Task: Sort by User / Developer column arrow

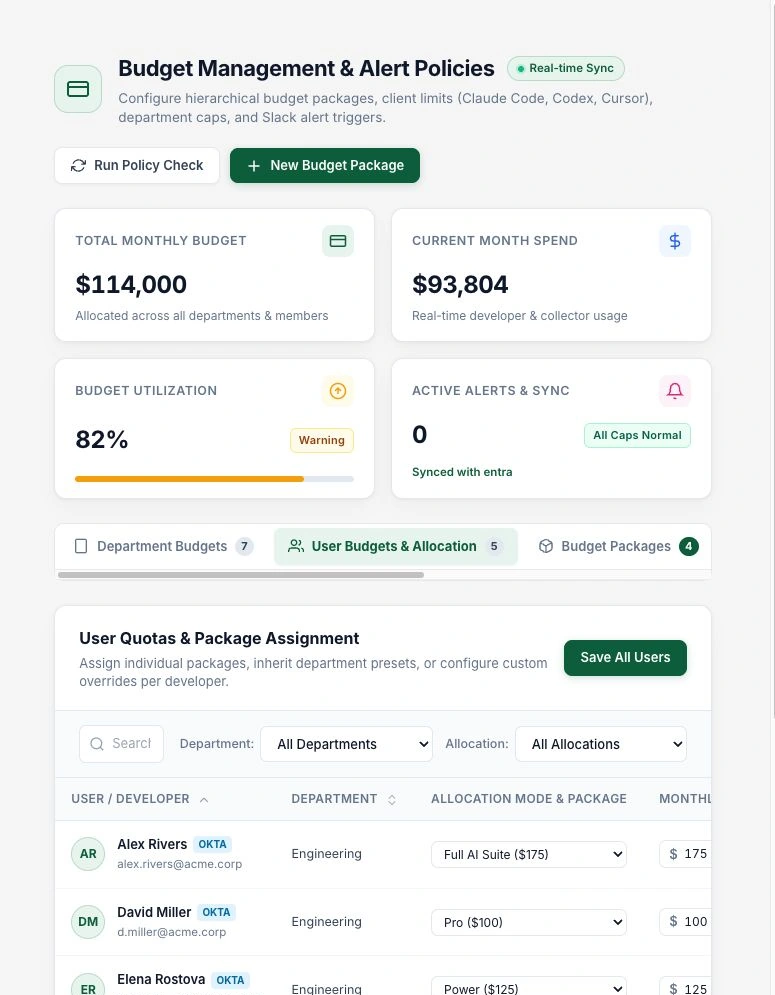Action: [x=204, y=800]
